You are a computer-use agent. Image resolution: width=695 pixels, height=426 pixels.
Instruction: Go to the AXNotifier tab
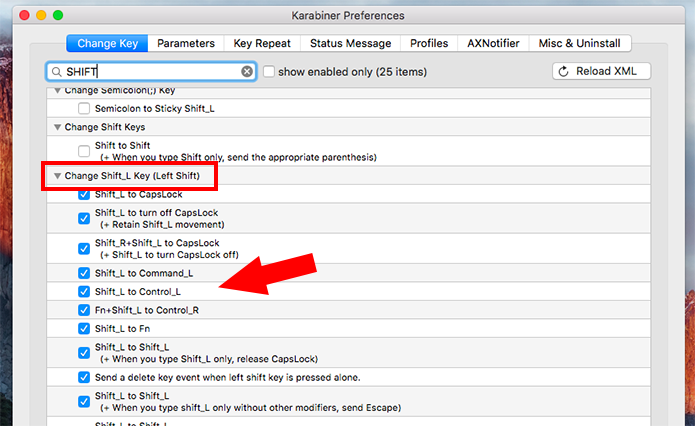493,43
